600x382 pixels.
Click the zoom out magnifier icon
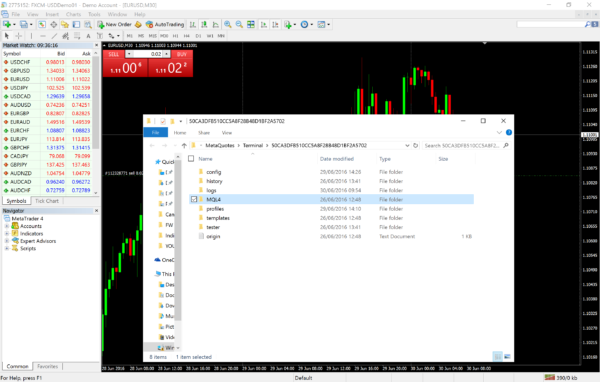pyautogui.click(x=239, y=24)
